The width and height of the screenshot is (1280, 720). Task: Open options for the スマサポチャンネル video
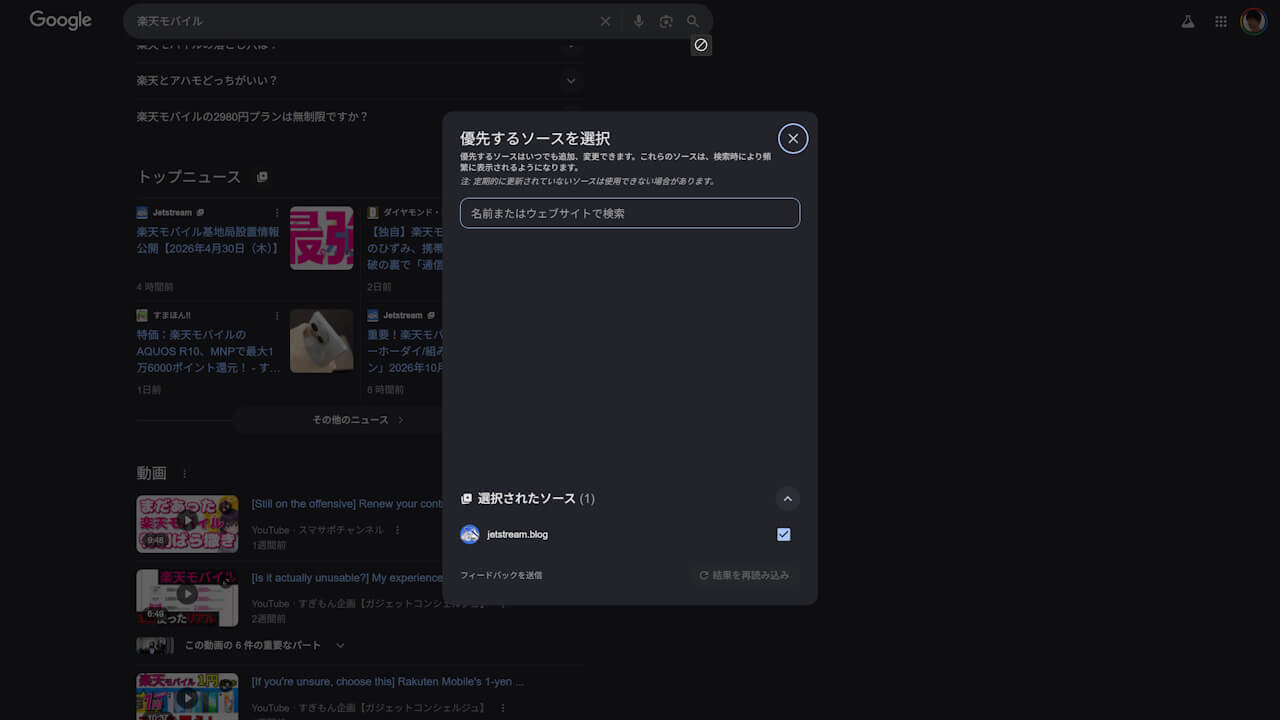click(x=397, y=530)
